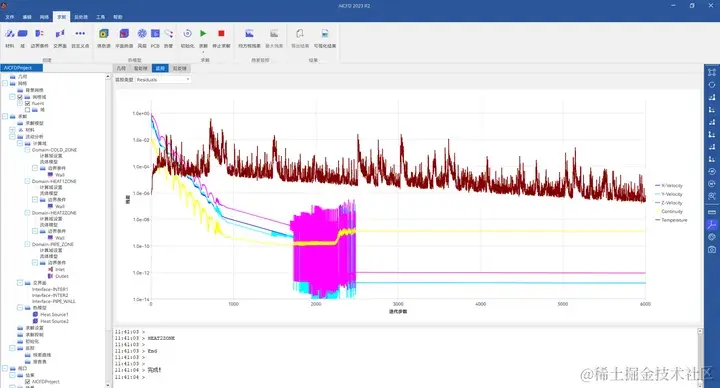
Task: Start the solver with the green play icon
Action: (x=203, y=34)
